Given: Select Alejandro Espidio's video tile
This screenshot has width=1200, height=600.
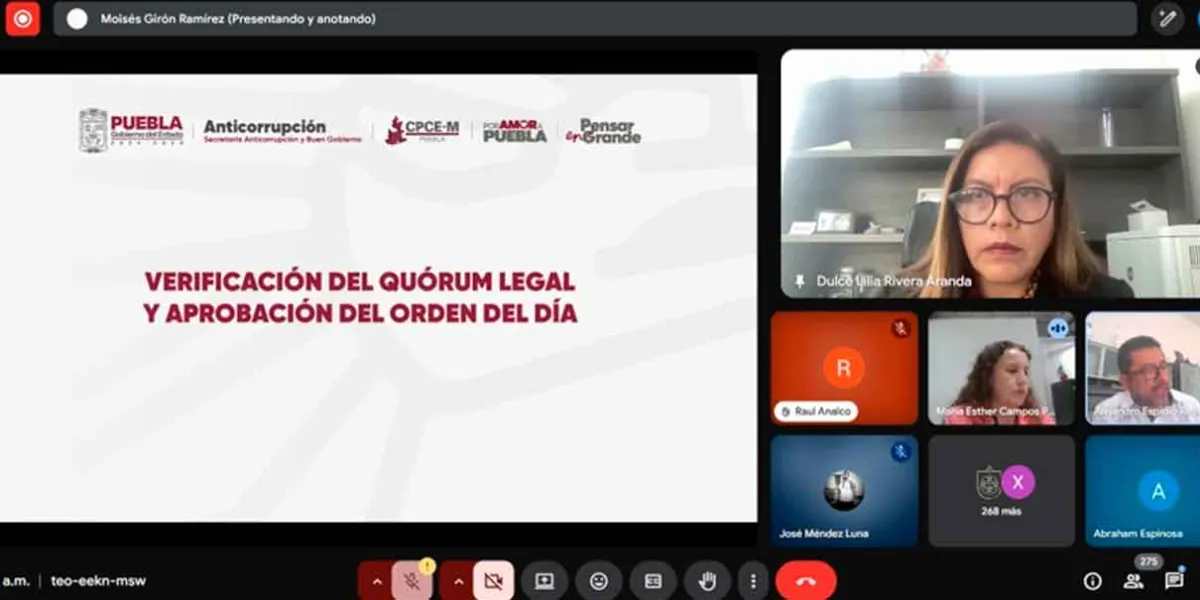Looking at the screenshot, I should tap(1143, 369).
